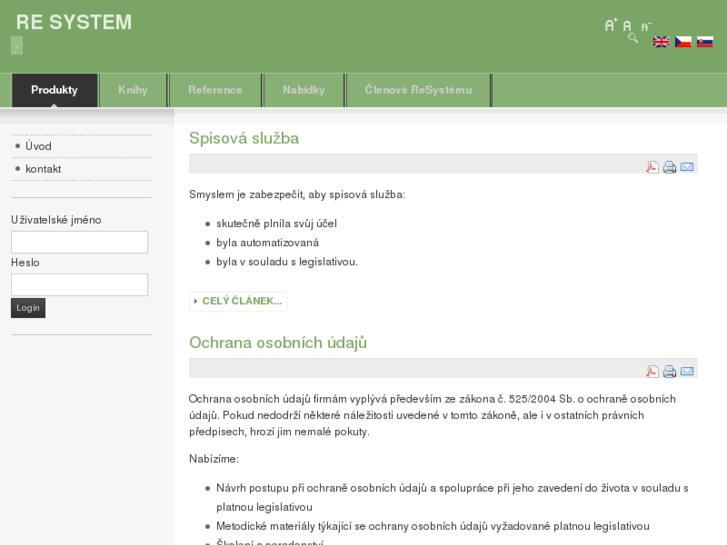
Task: Open Úvod in the sidebar menu
Action: 38,146
